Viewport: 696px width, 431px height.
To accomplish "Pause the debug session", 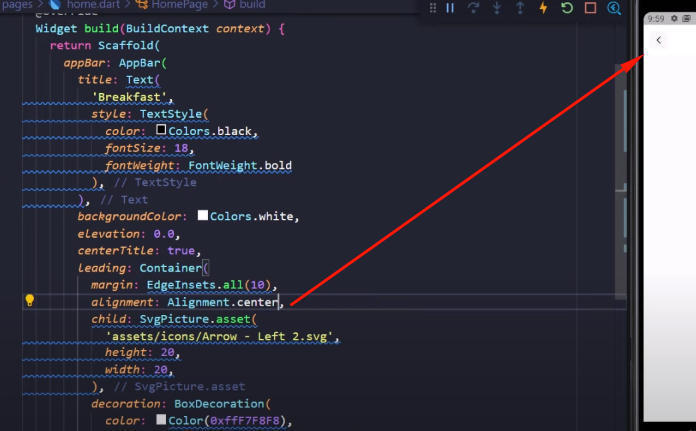I will (450, 8).
